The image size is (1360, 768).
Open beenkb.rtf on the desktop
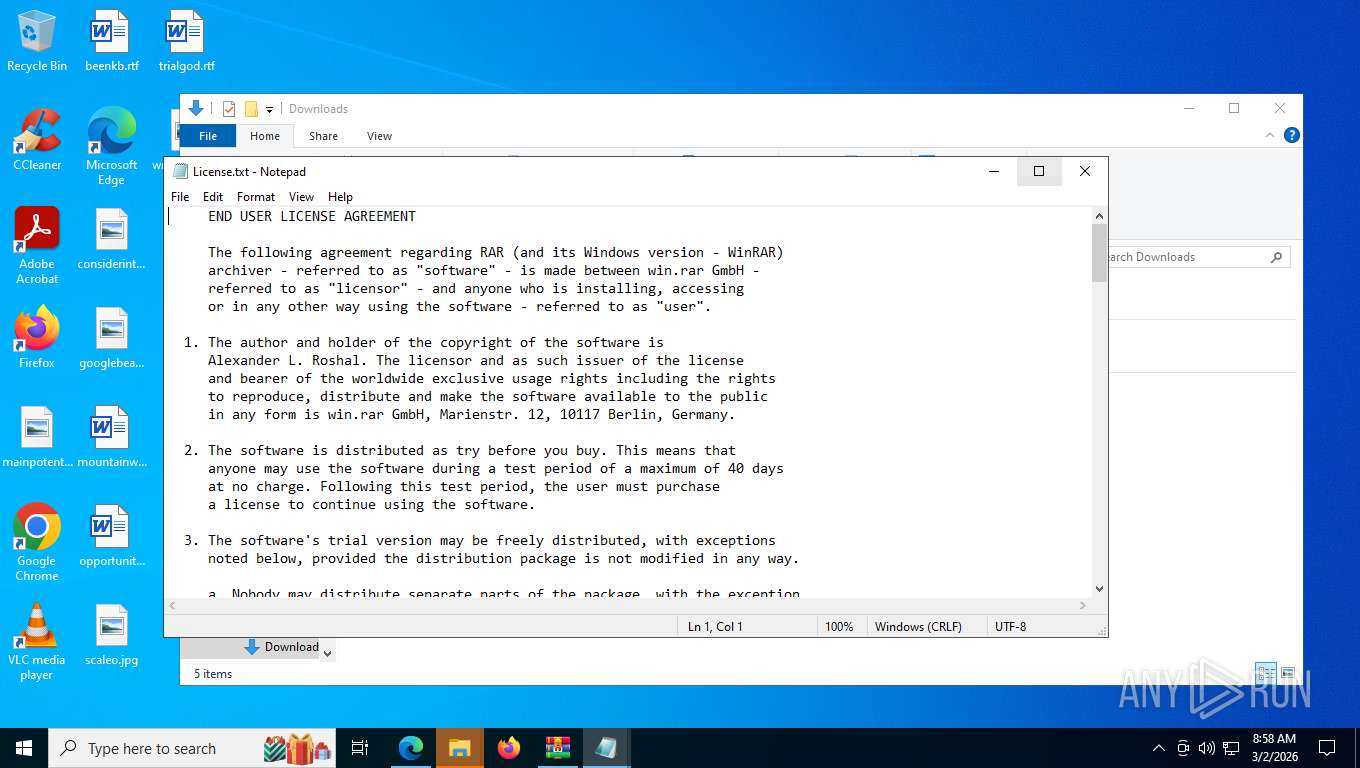tap(111, 41)
